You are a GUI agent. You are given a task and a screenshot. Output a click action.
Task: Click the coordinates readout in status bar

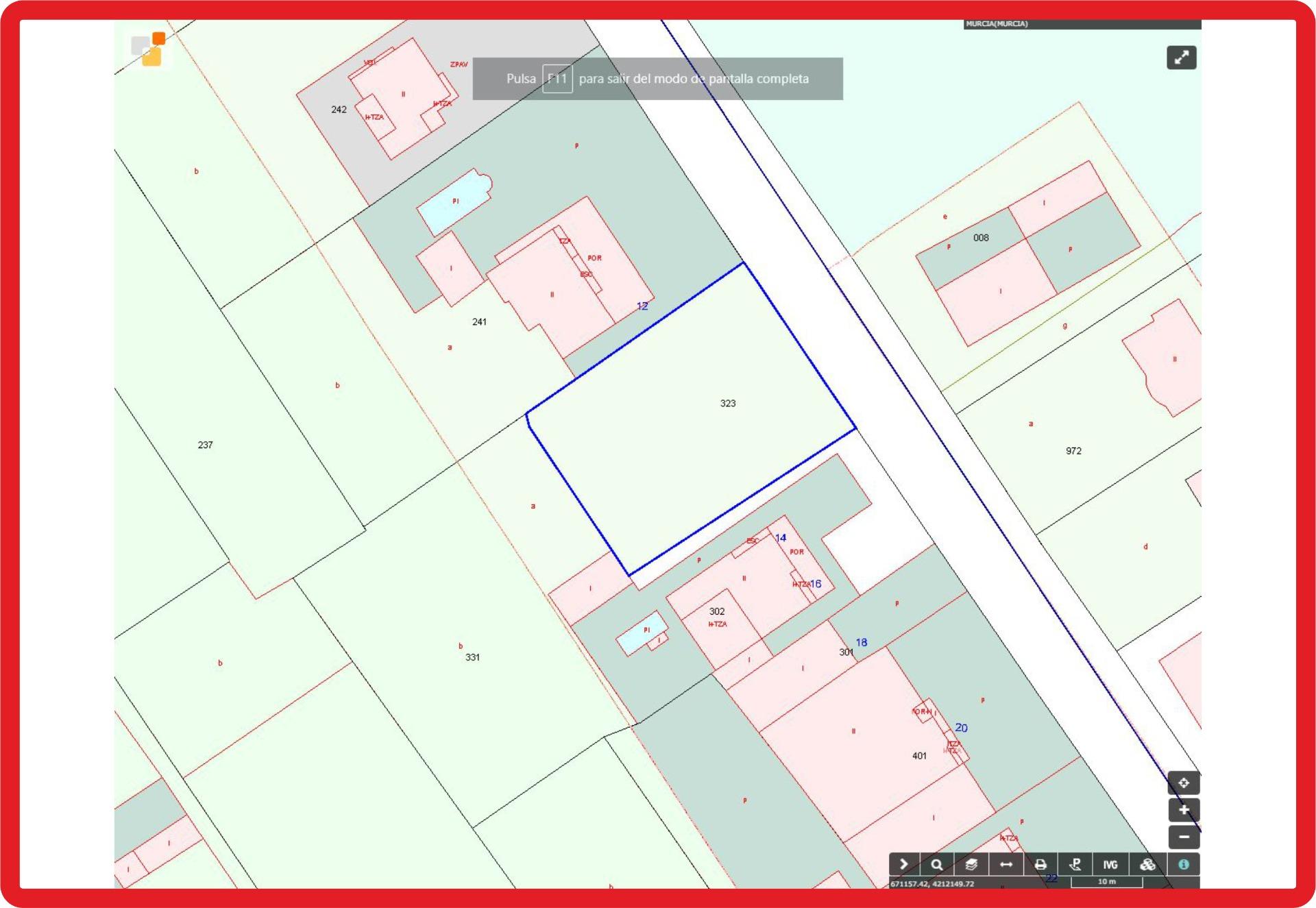pyautogui.click(x=932, y=883)
